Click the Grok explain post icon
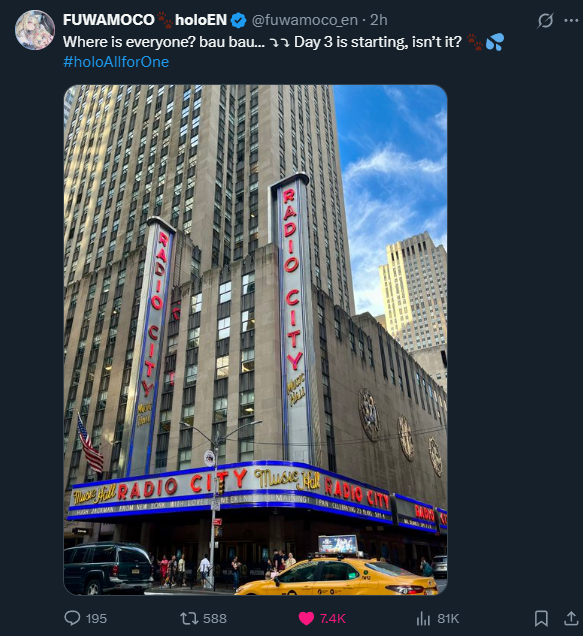This screenshot has width=583, height=636. pos(545,20)
